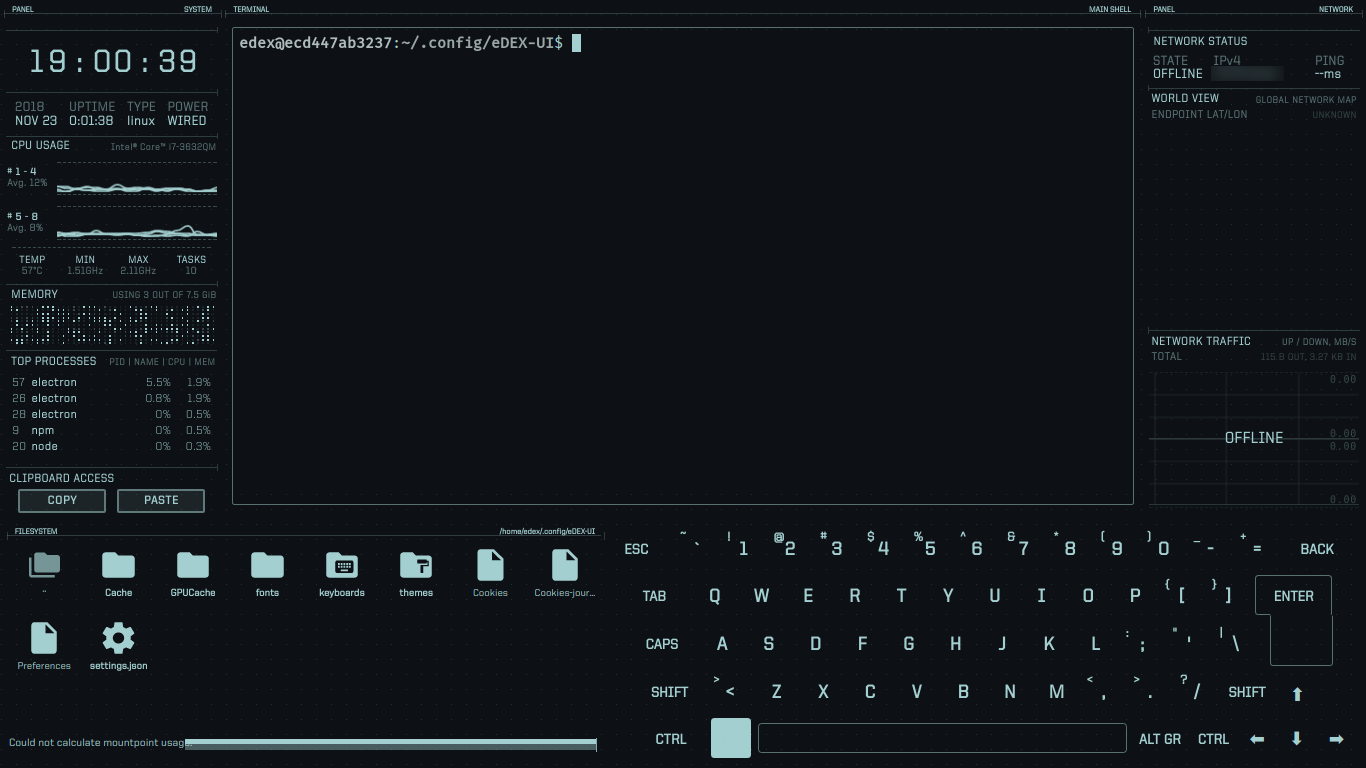Select the electron process with PID 57
Viewport: 1366px width, 768px height.
click(x=111, y=382)
